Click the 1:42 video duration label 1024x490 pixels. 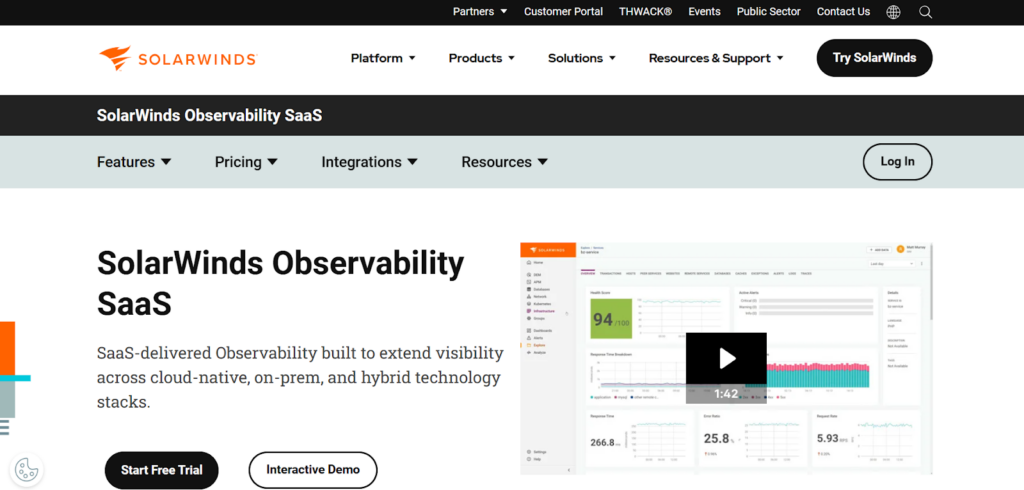point(726,394)
